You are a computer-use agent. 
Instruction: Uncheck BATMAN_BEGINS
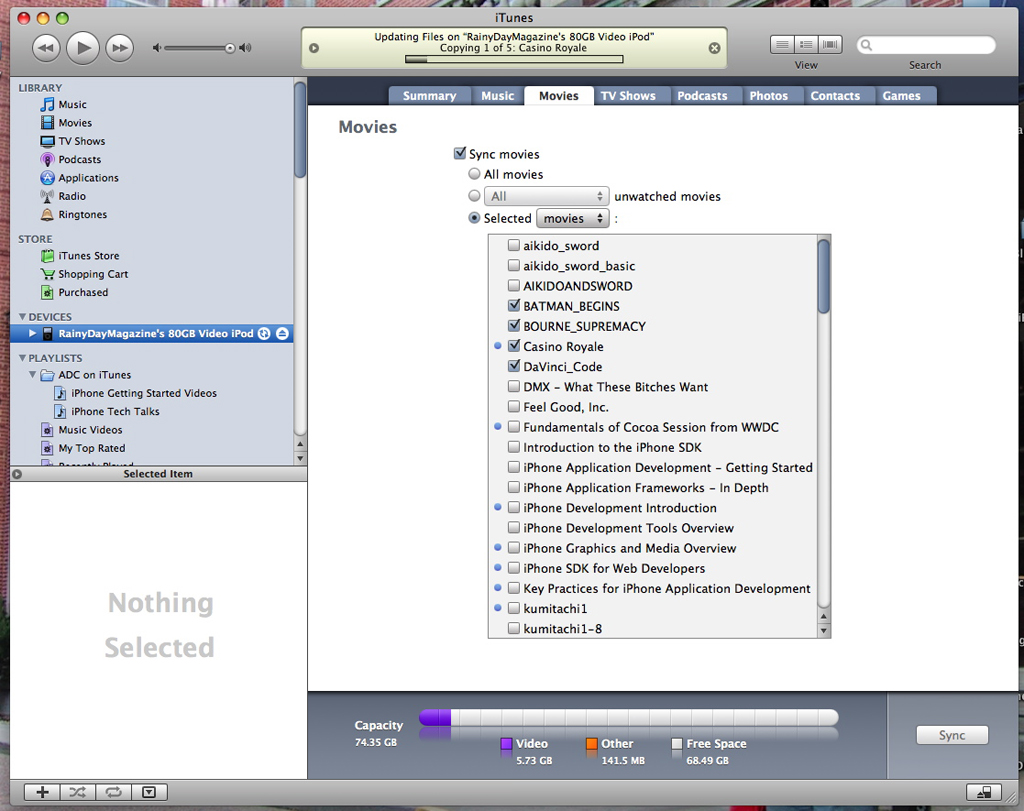coord(514,306)
